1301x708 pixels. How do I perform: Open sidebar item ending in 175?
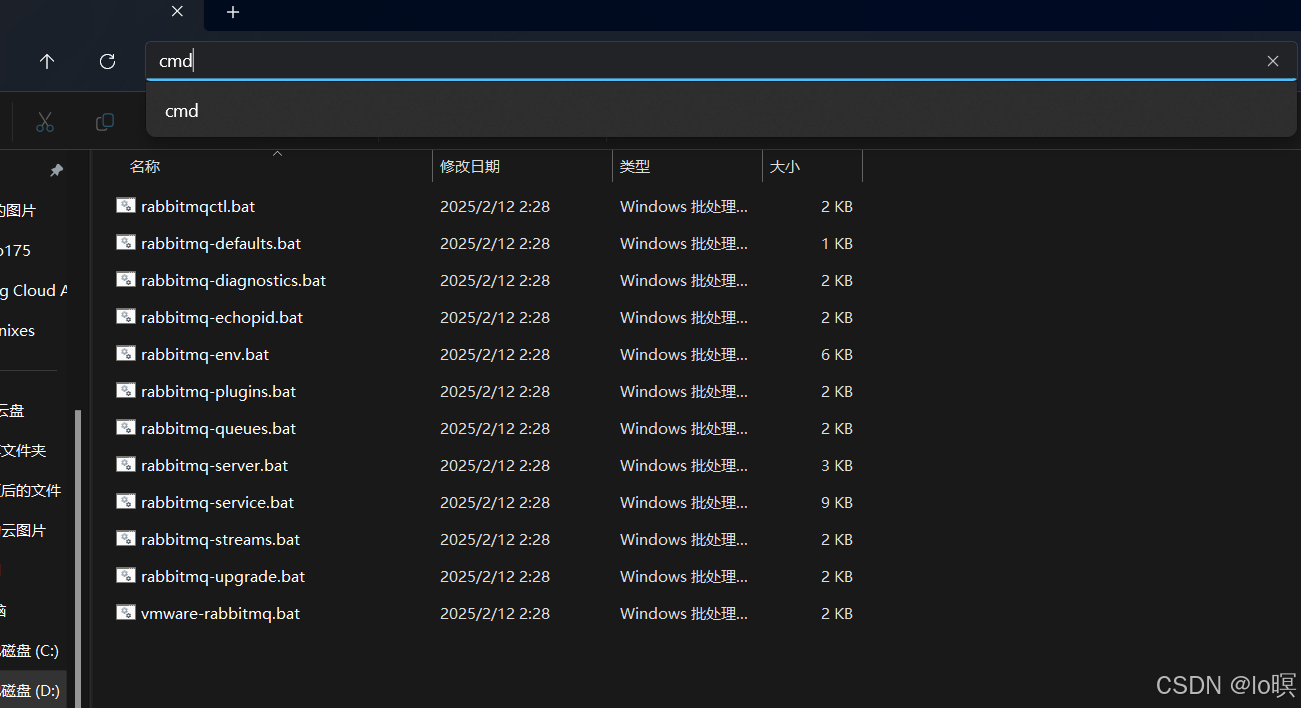[16, 251]
